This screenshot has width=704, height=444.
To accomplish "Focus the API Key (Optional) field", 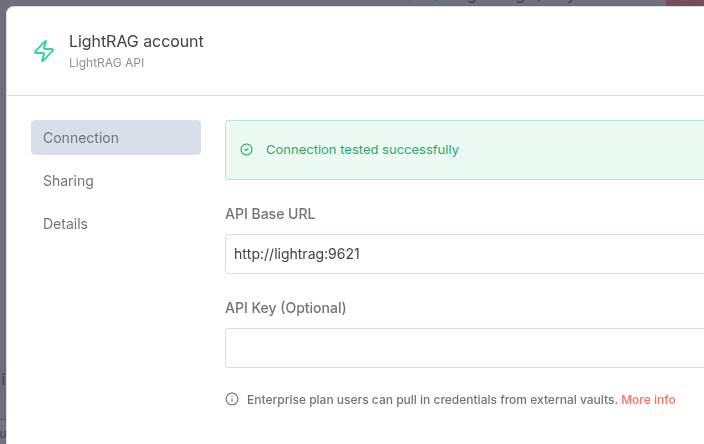I will [x=464, y=348].
